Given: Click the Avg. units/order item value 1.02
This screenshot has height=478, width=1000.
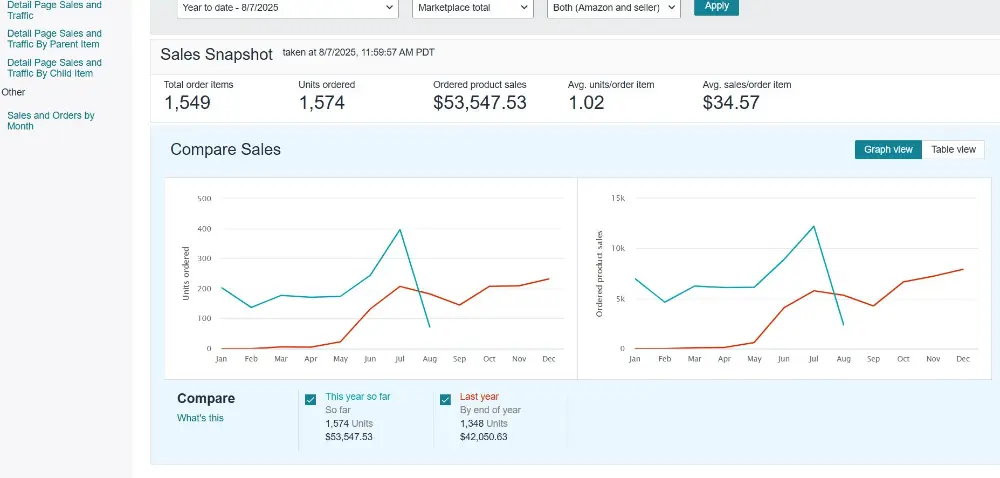Looking at the screenshot, I should point(586,103).
